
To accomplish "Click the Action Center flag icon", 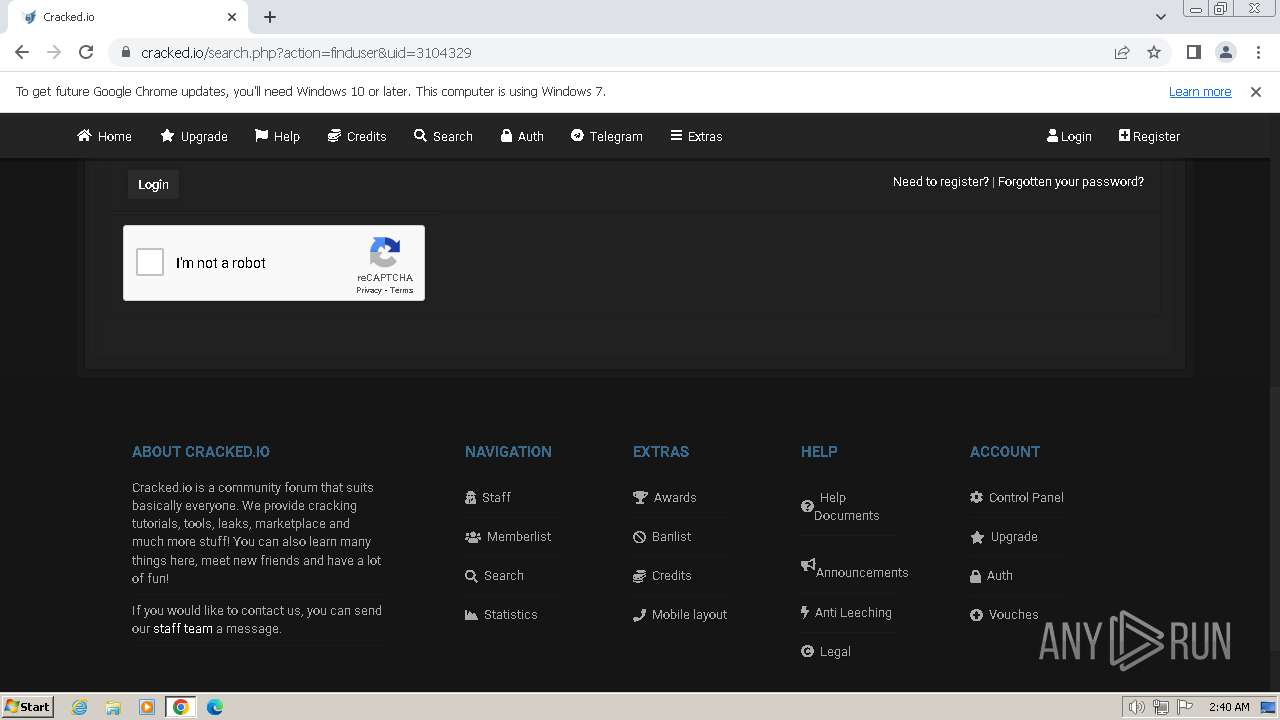I will (x=1185, y=707).
